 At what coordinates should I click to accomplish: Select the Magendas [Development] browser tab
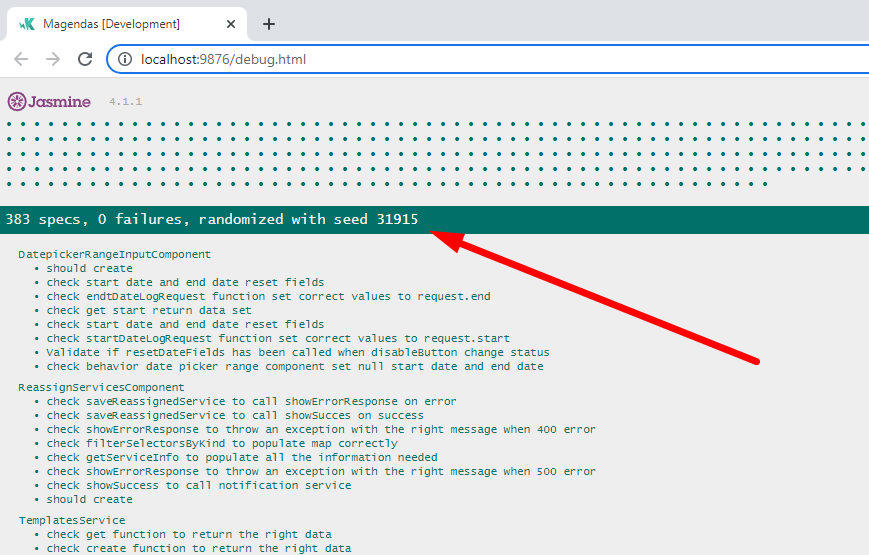click(112, 24)
